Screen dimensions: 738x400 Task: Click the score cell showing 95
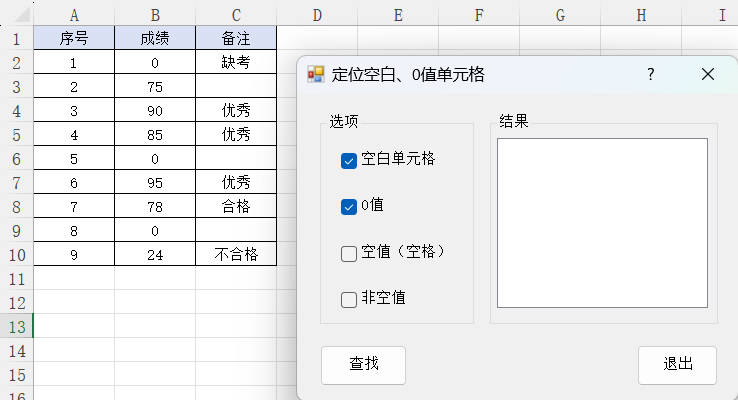point(155,182)
